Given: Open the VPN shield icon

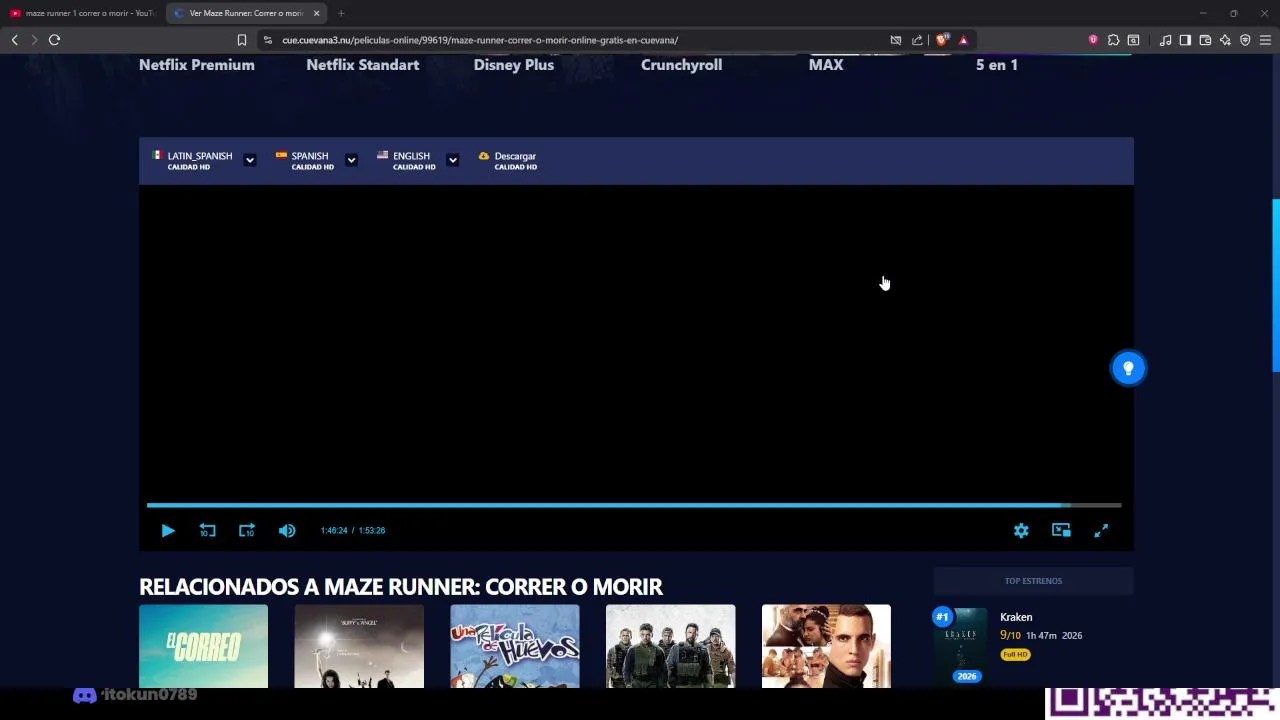Looking at the screenshot, I should tap(1245, 40).
